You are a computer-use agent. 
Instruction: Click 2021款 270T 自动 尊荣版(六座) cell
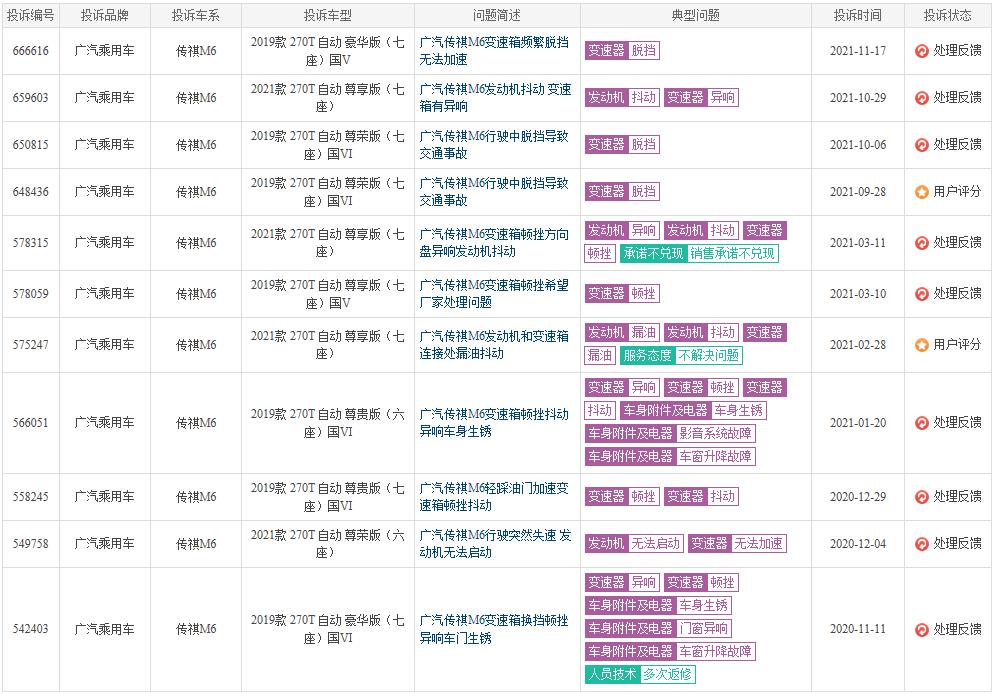click(327, 544)
